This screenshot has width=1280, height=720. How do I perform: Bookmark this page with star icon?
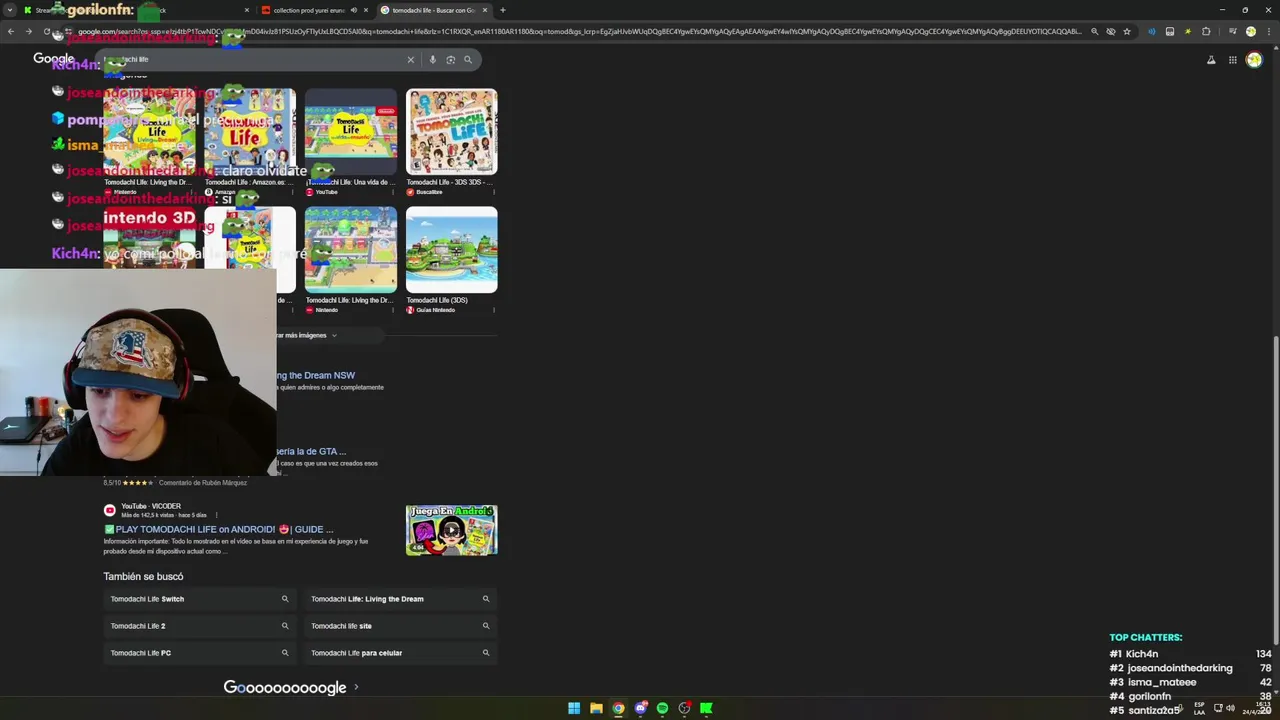point(1127,31)
